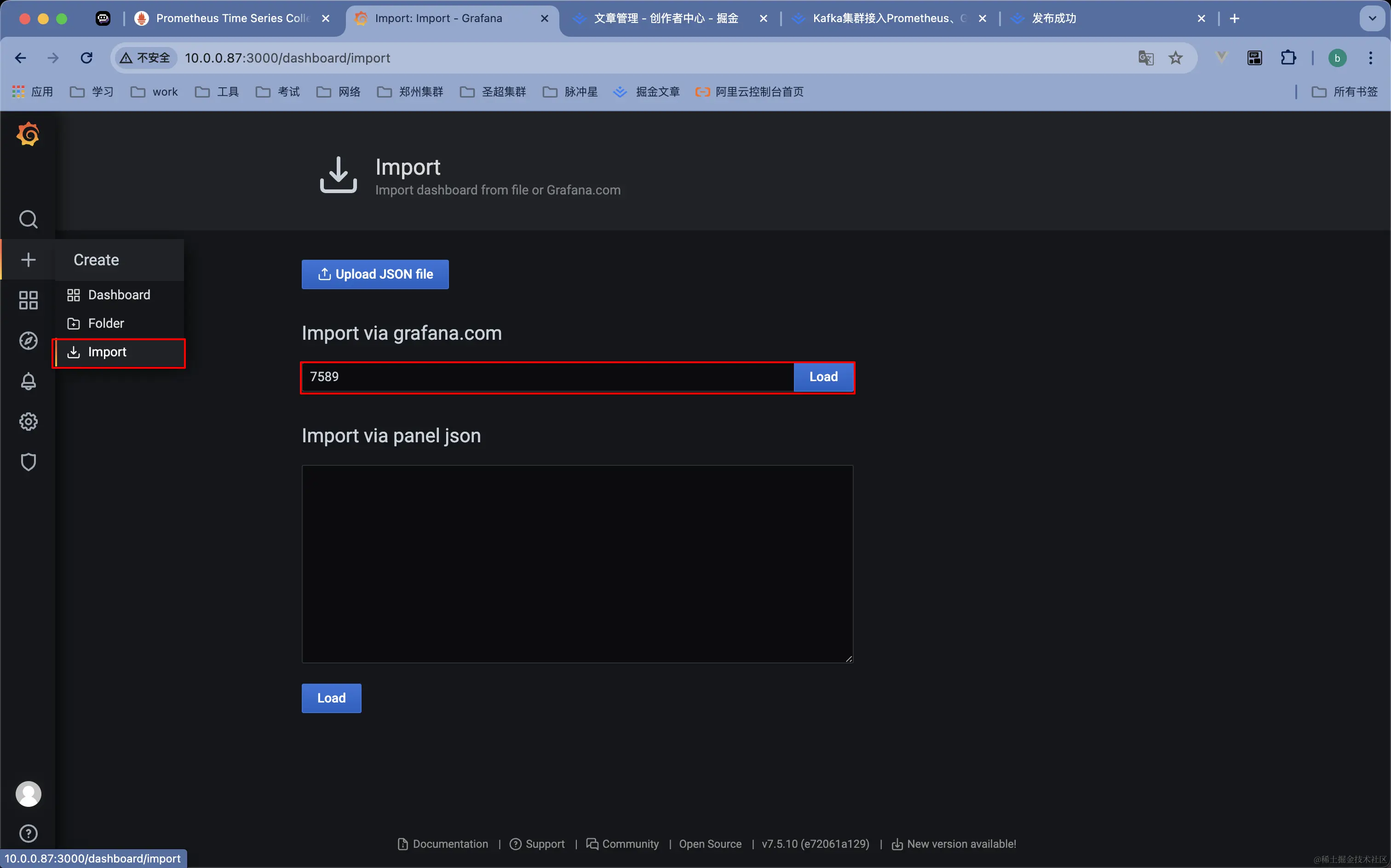Click the Load button under panel json
Screen dimensions: 1391x868
click(331, 697)
